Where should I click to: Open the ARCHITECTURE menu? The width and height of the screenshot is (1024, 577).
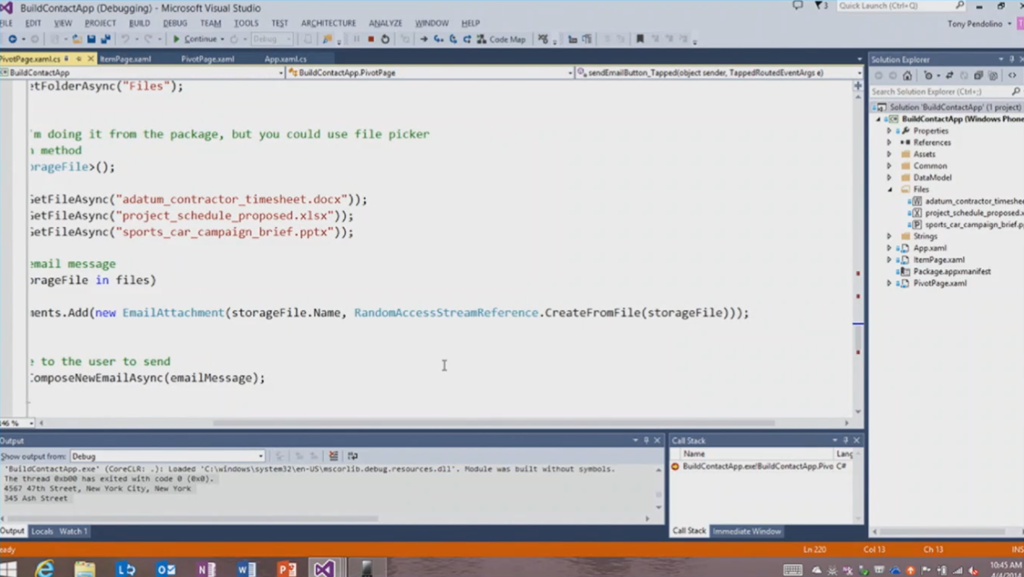click(x=328, y=23)
